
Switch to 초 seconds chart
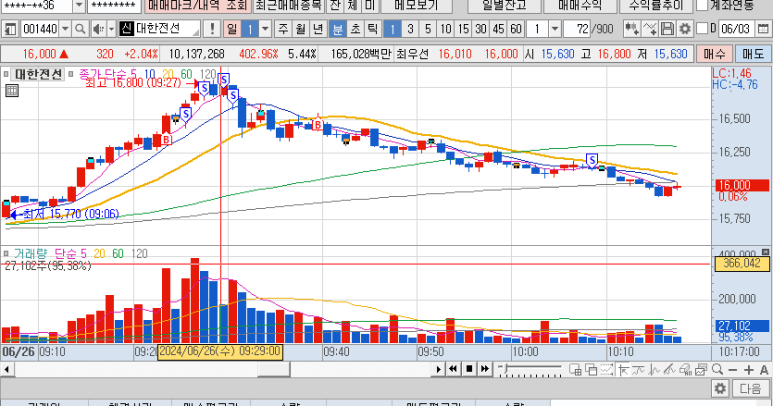[x=355, y=29]
